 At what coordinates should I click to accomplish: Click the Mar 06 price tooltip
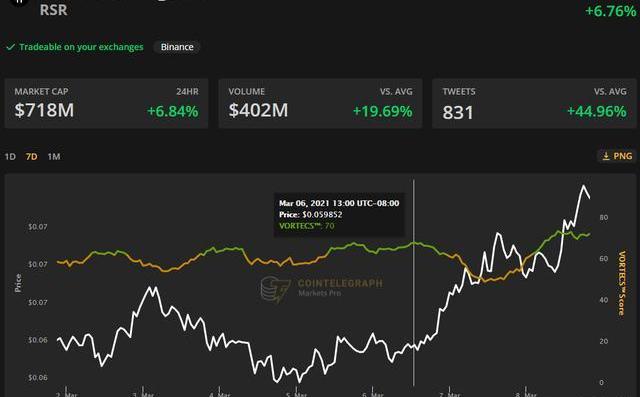click(339, 215)
